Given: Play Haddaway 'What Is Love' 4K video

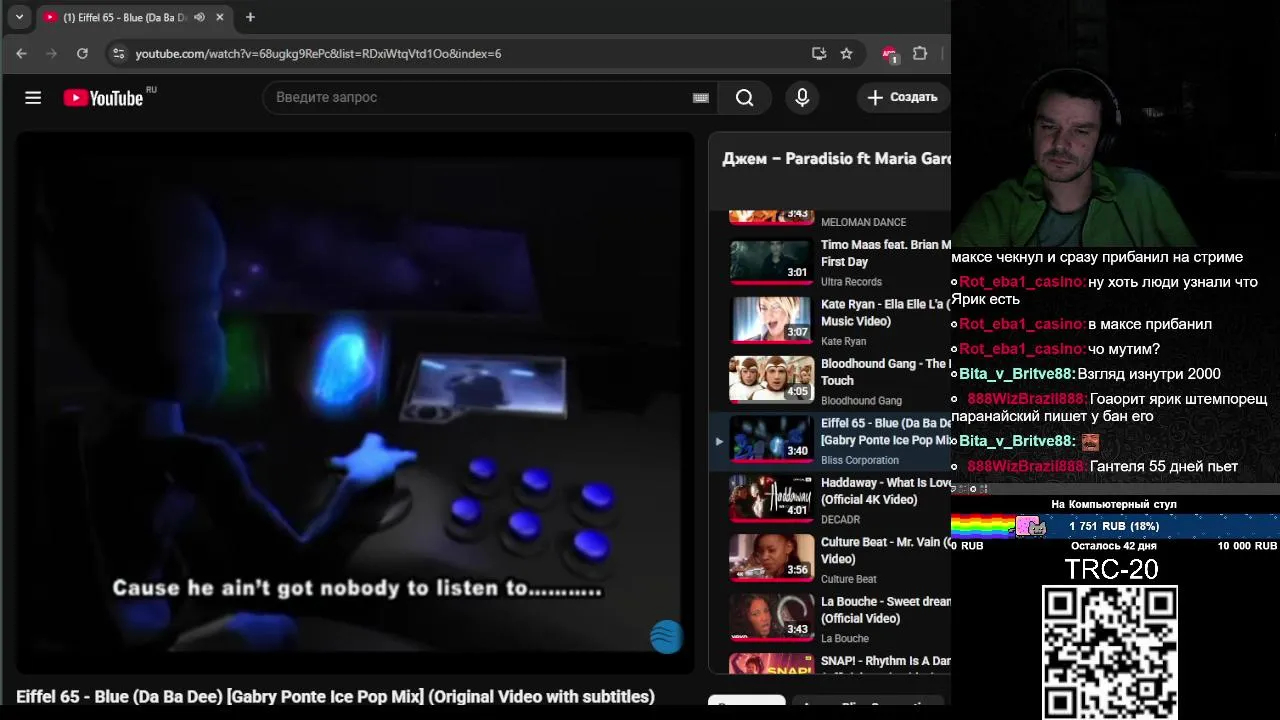Looking at the screenshot, I should 771,498.
